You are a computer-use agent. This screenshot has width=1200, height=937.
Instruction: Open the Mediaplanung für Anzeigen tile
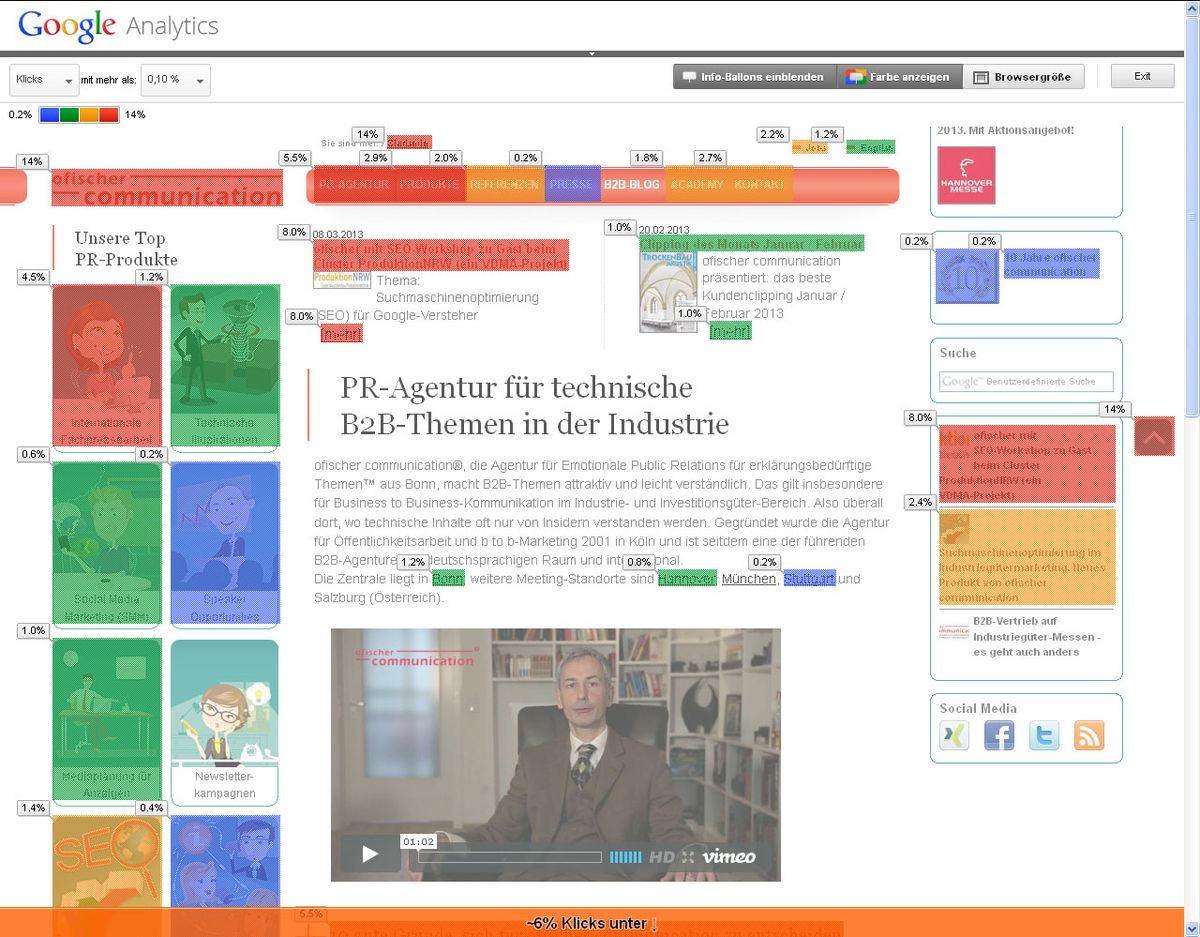(x=106, y=721)
